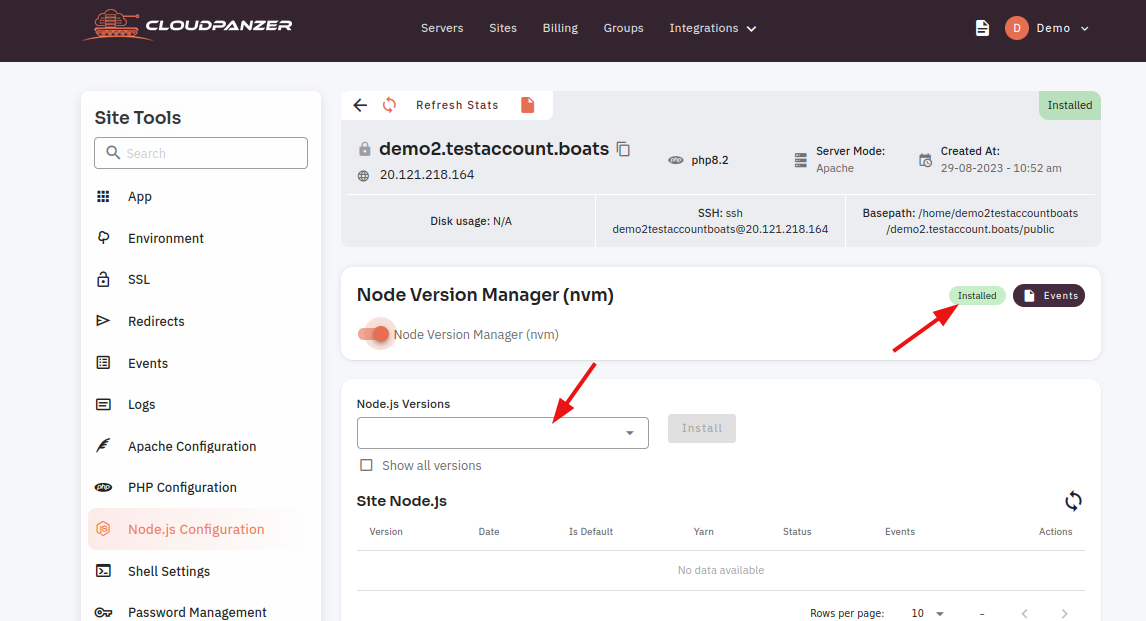Click the top-right green Installed status tag
This screenshot has width=1146, height=621.
(1069, 105)
